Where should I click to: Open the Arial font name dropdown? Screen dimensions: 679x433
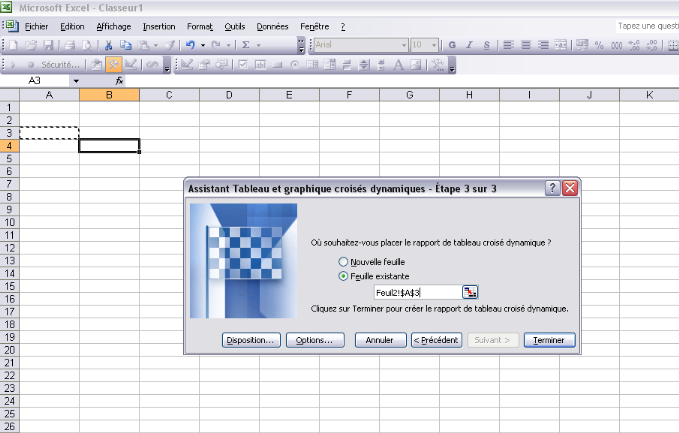404,45
